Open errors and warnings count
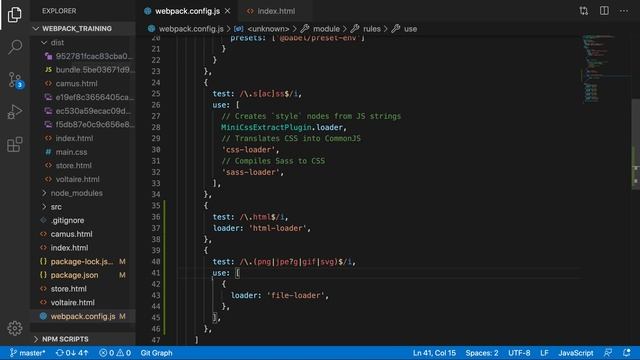640x360 pixels. pos(115,353)
